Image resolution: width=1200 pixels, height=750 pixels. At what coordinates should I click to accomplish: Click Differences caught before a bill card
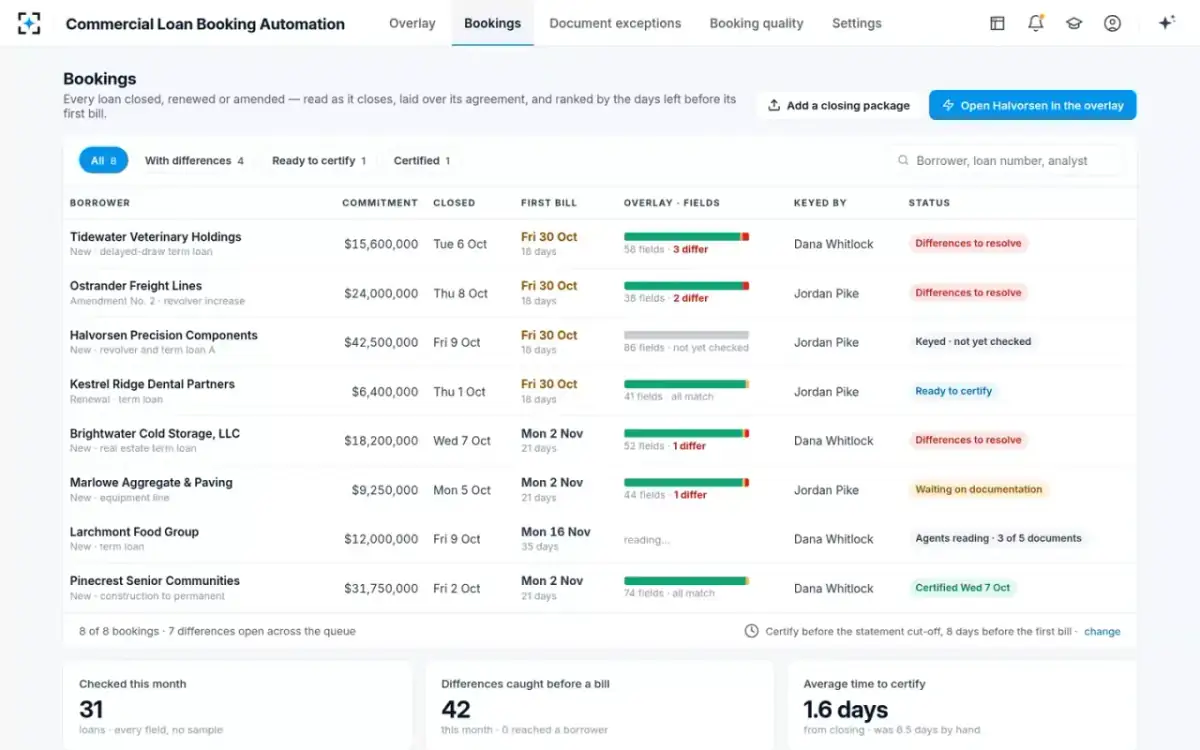pyautogui.click(x=600, y=705)
